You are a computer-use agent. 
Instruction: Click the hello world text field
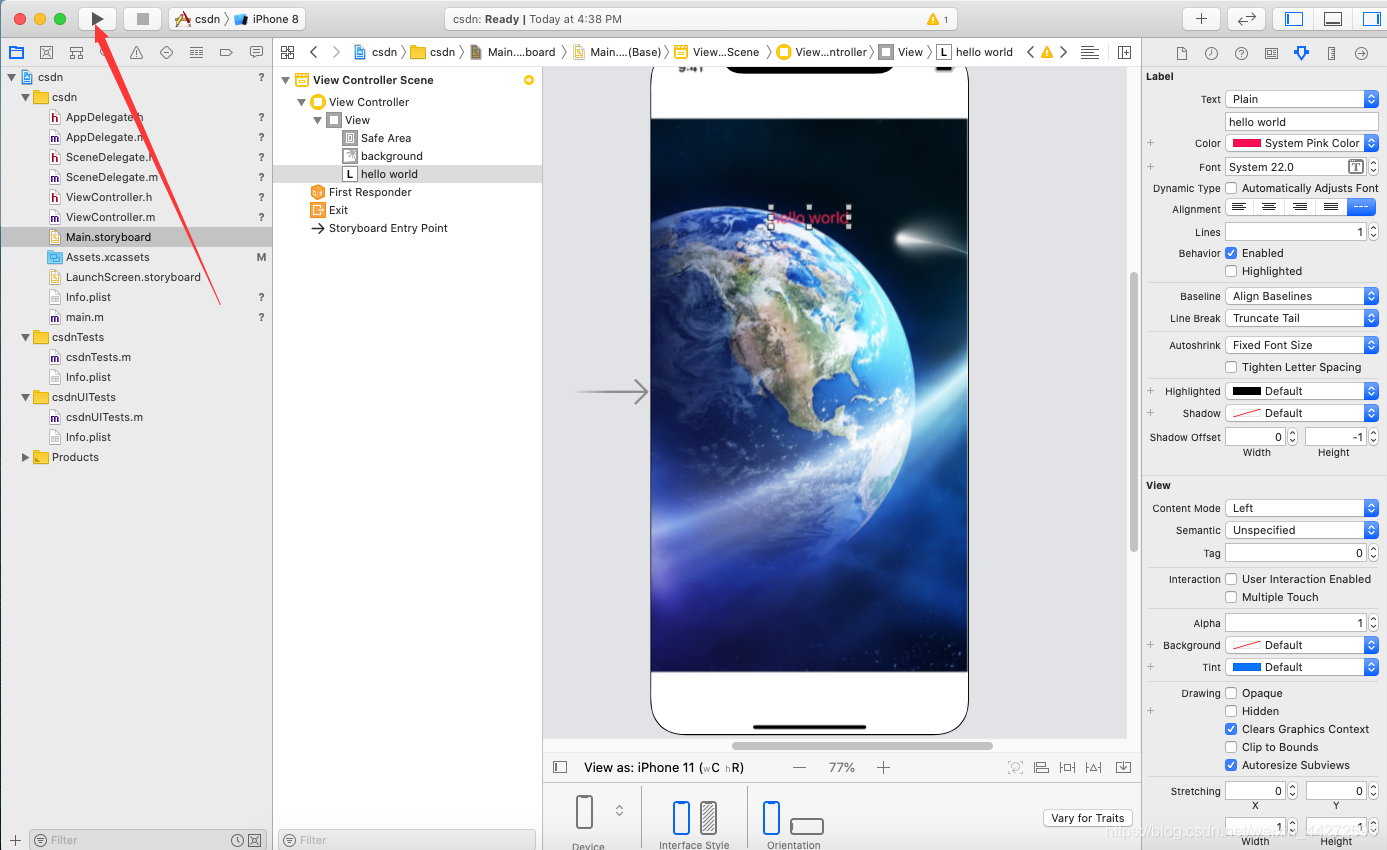(1301, 122)
